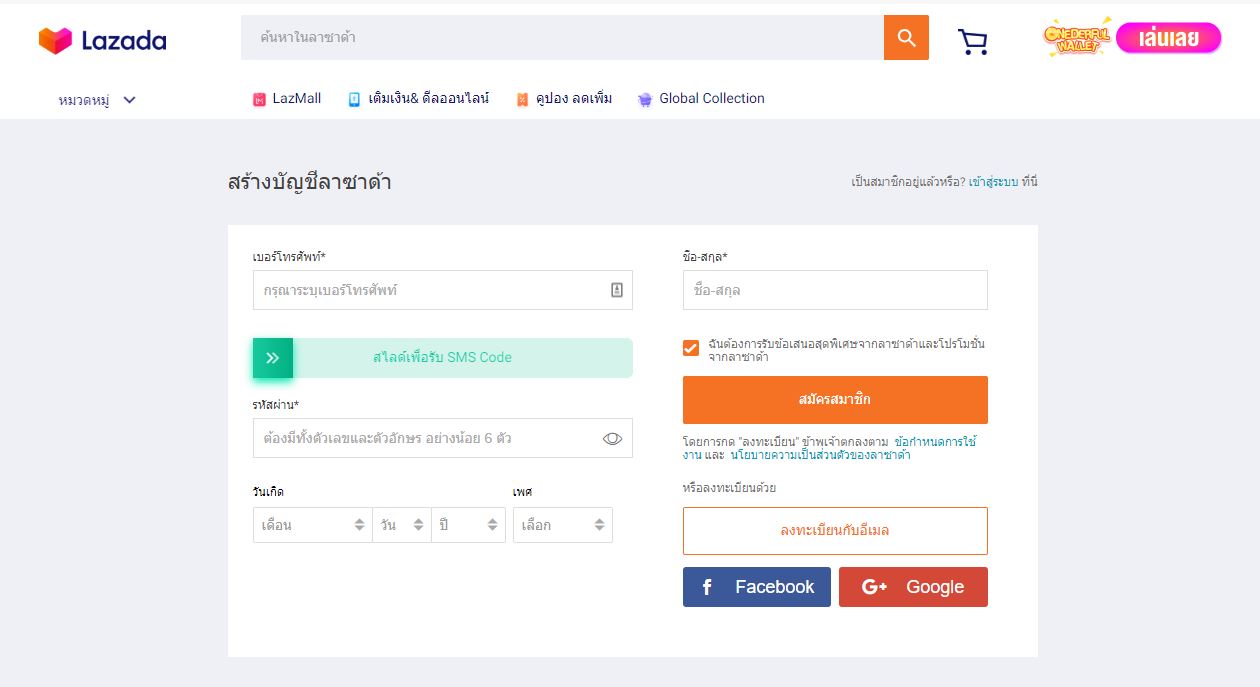Click the phone number input field
Viewport: 1260px width, 687px height.
point(430,290)
